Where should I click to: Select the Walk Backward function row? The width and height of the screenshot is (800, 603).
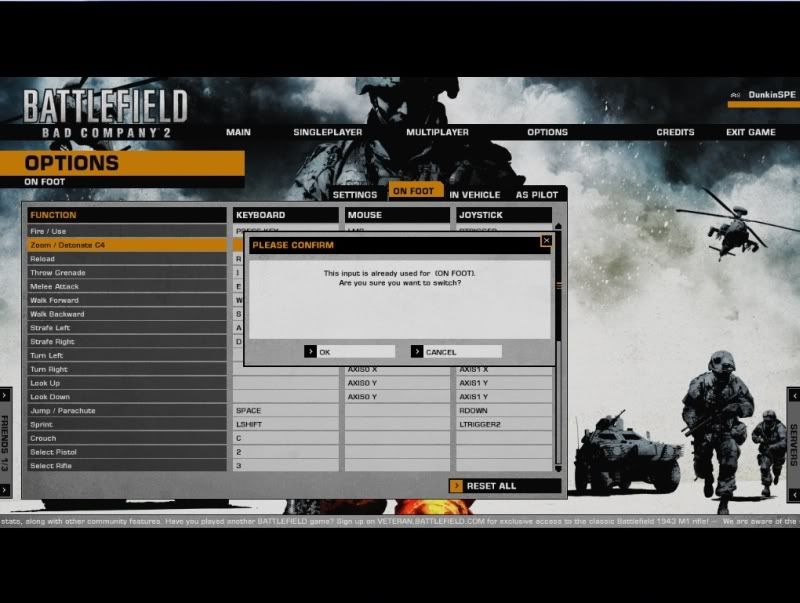[x=127, y=314]
